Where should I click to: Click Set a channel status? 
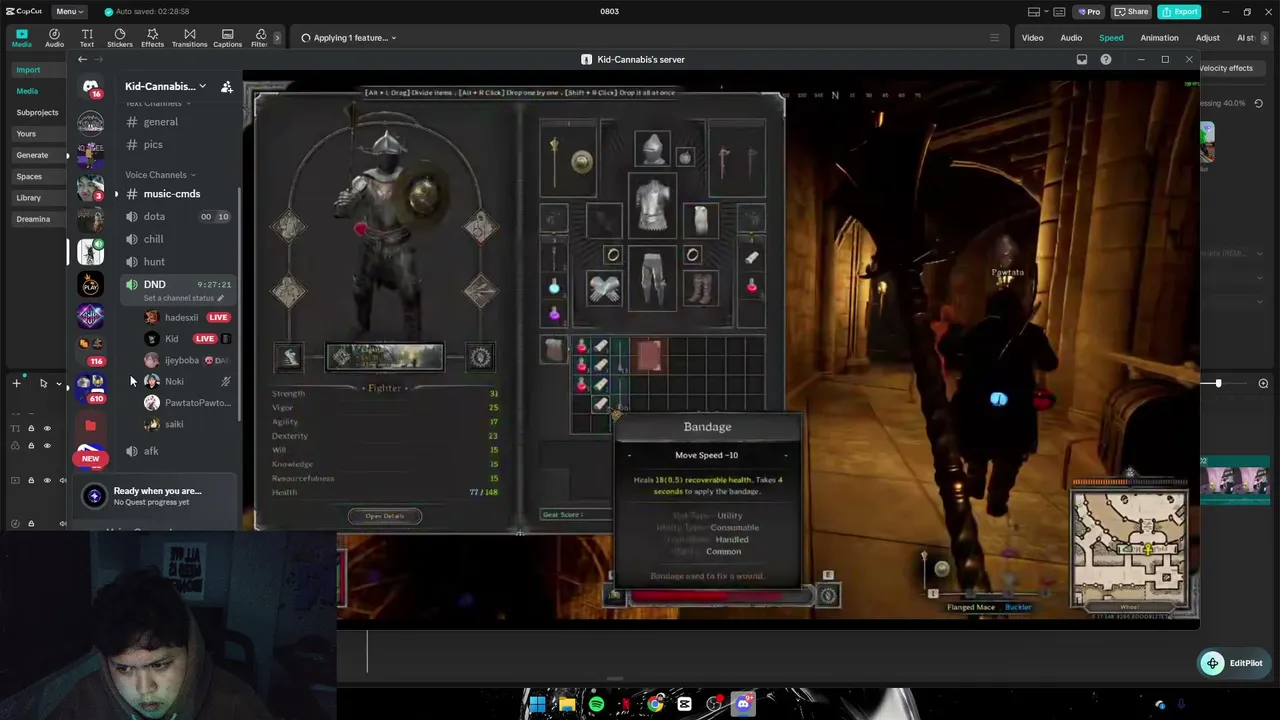183,298
